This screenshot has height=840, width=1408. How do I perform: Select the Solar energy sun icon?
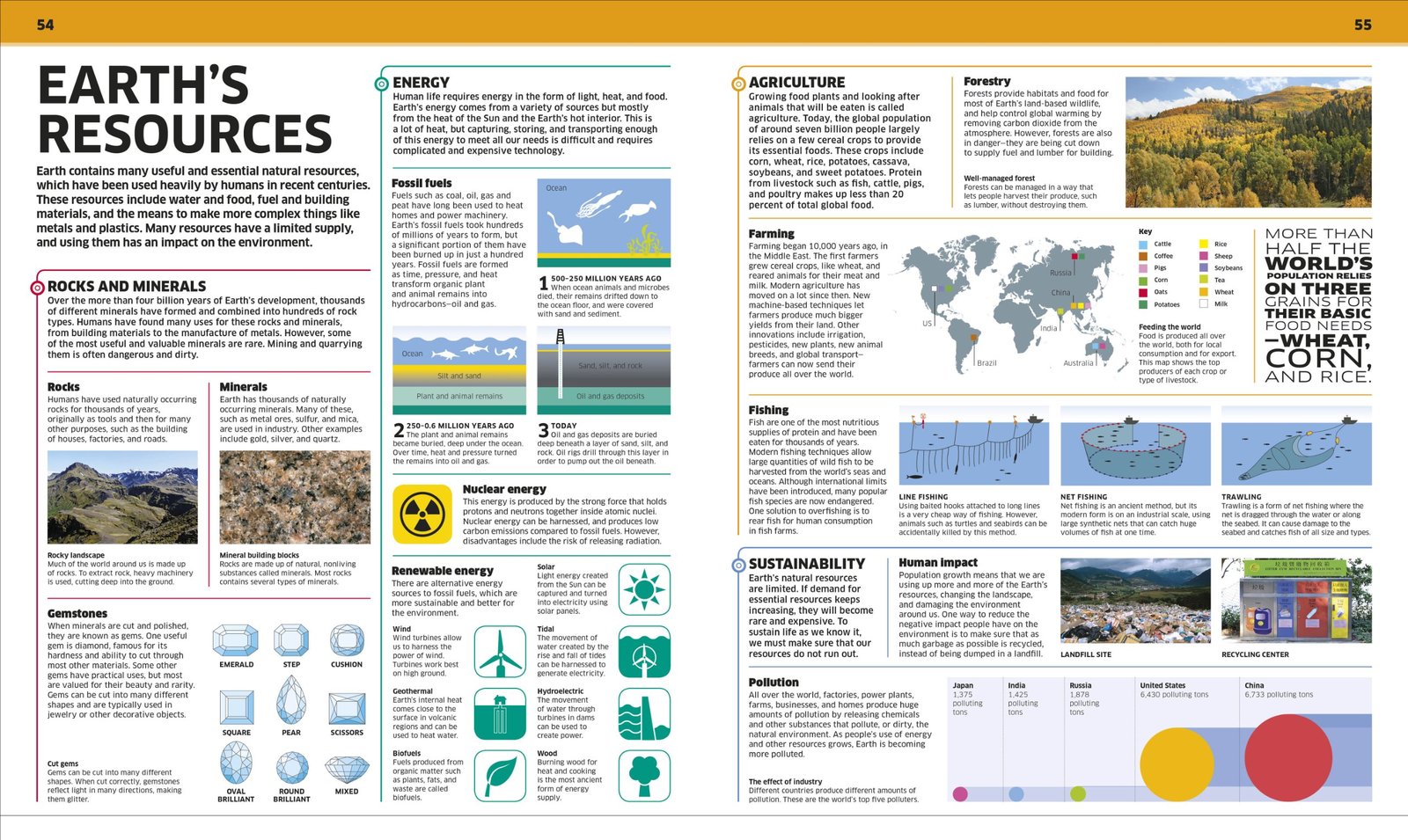644,588
